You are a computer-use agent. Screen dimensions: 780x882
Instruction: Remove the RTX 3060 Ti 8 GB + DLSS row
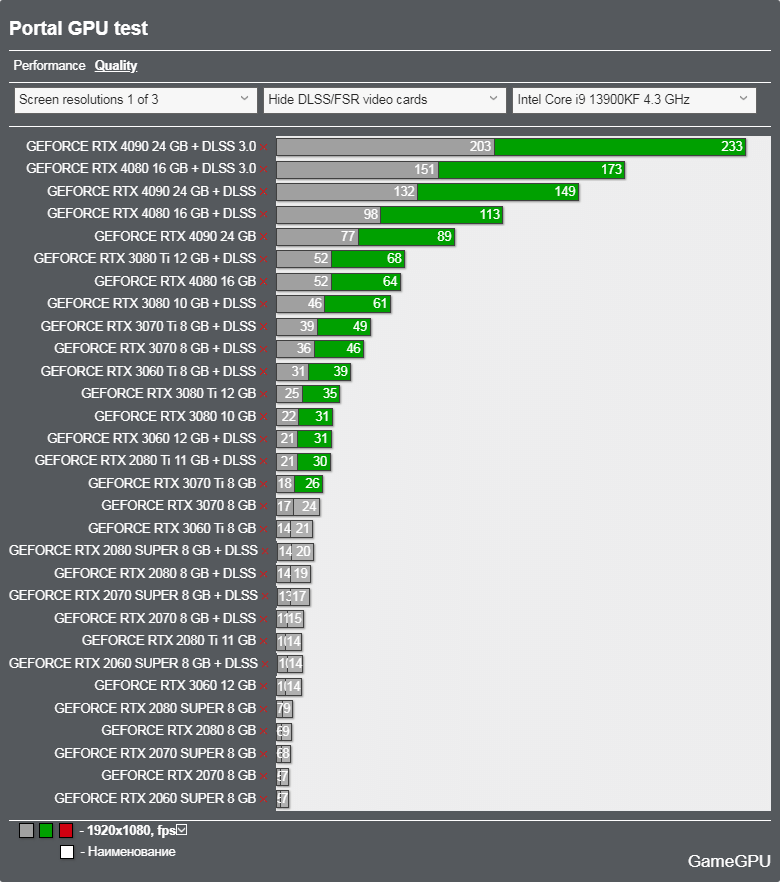point(264,372)
